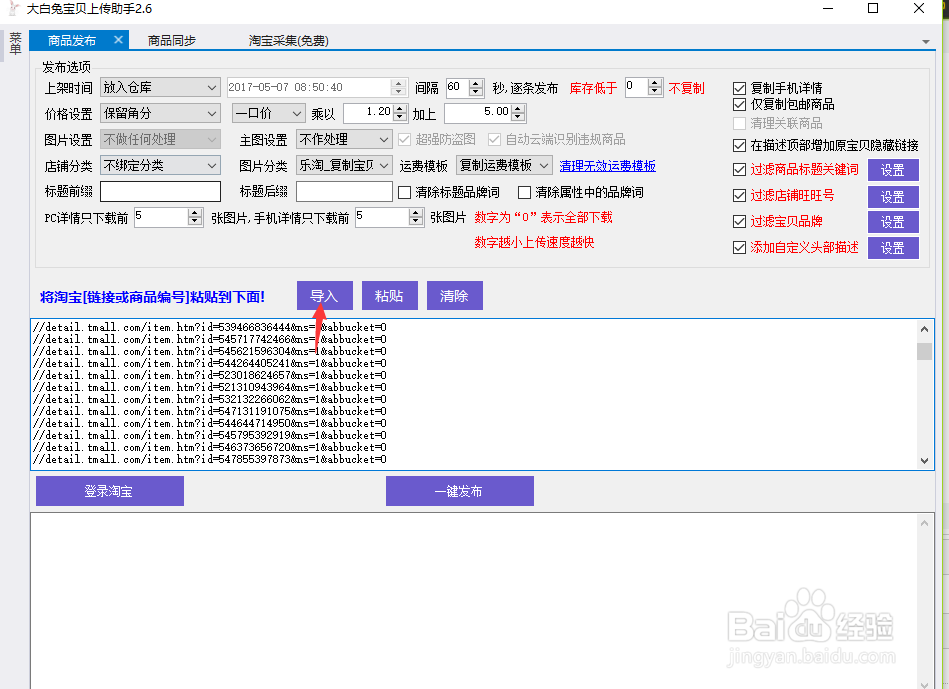
Task: Click the 间隔 seconds spinner field
Action: point(464,87)
